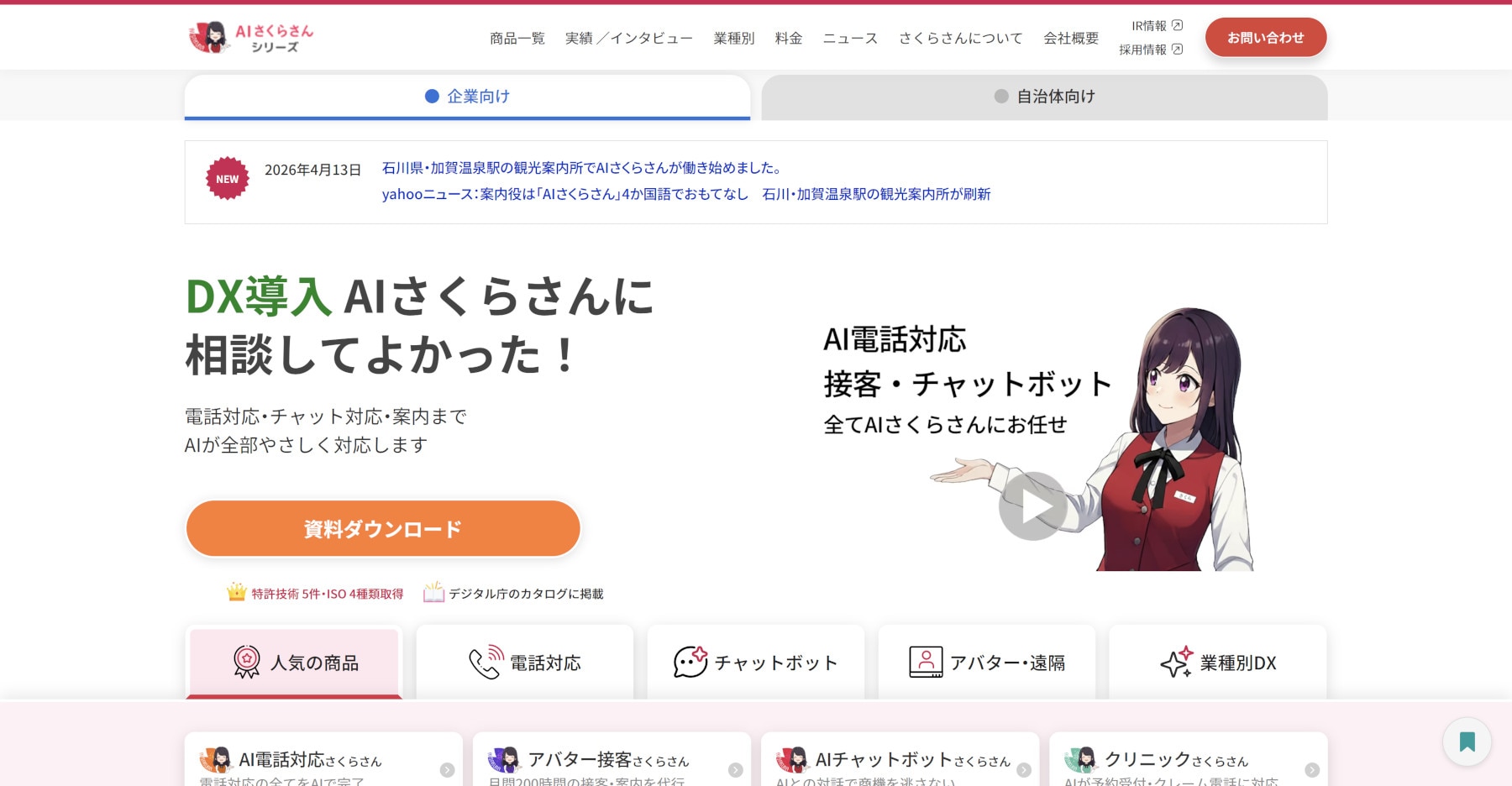Click the orange 資料ダウンロード button
The height and width of the screenshot is (786, 1512).
pyautogui.click(x=383, y=529)
